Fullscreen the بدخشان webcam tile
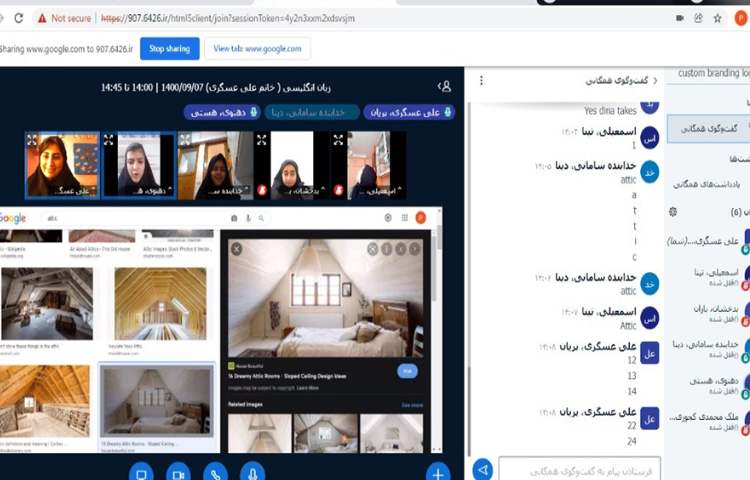This screenshot has height=480, width=750. coord(262,140)
